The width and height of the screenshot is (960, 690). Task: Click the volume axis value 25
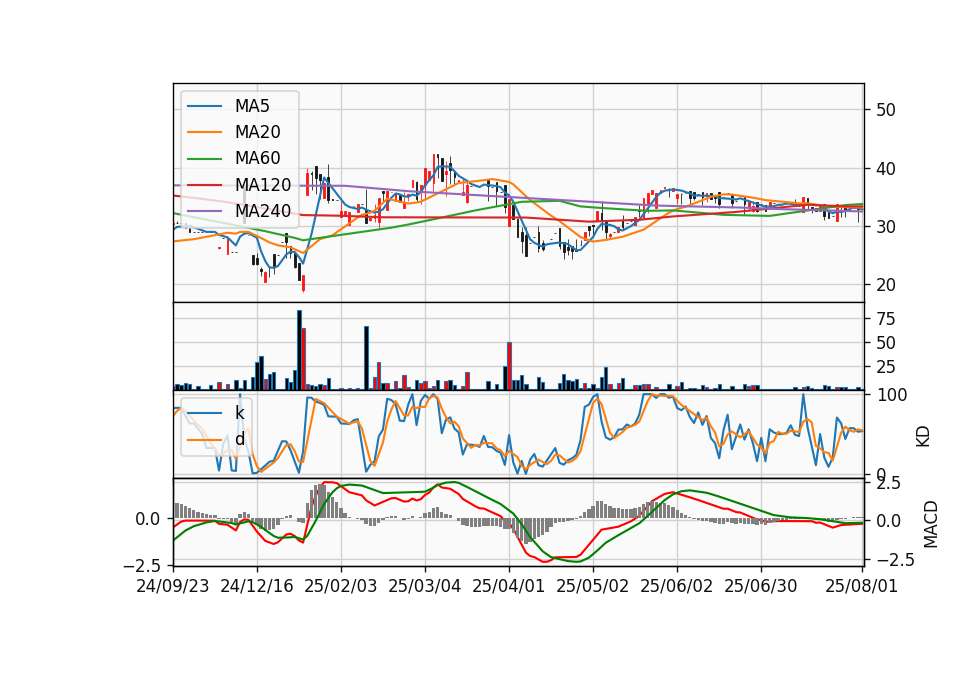(886, 367)
